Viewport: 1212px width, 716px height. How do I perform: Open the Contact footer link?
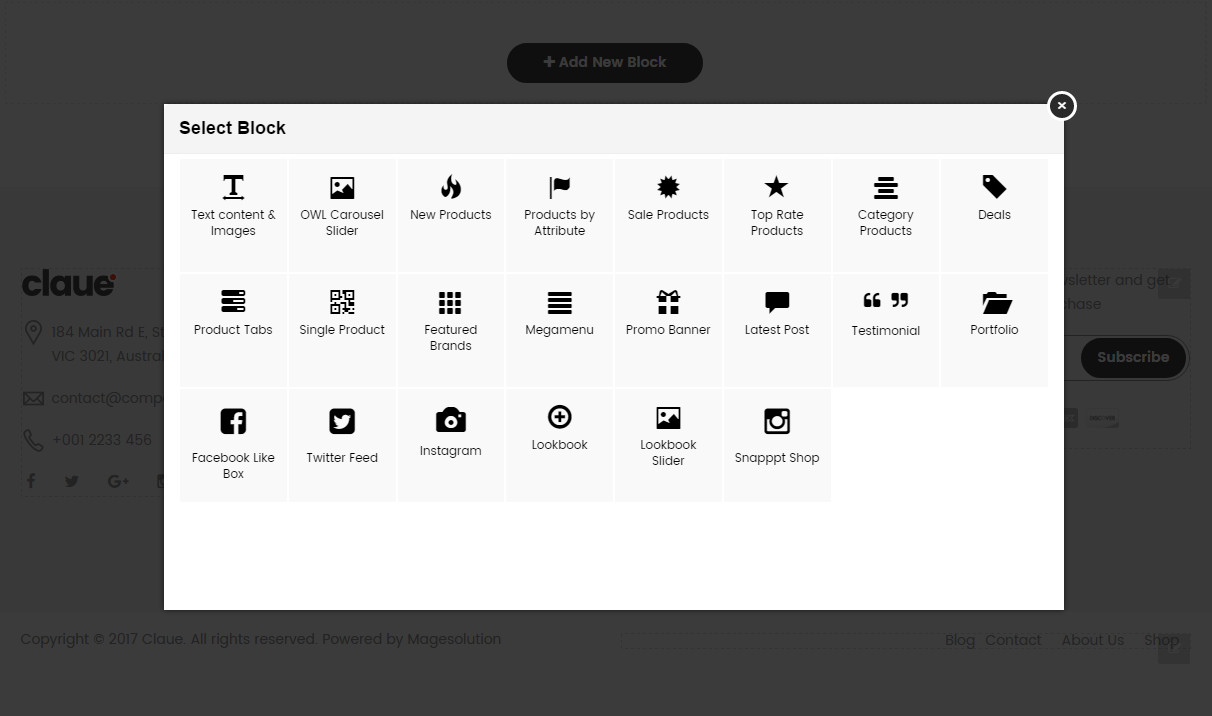tap(1013, 640)
